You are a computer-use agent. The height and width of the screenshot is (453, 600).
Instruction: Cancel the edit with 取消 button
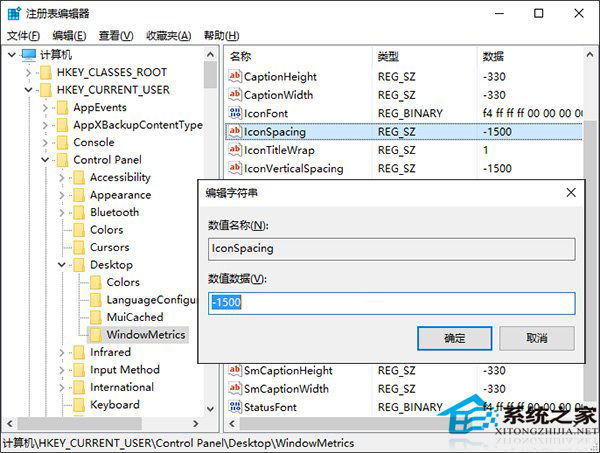click(x=537, y=338)
